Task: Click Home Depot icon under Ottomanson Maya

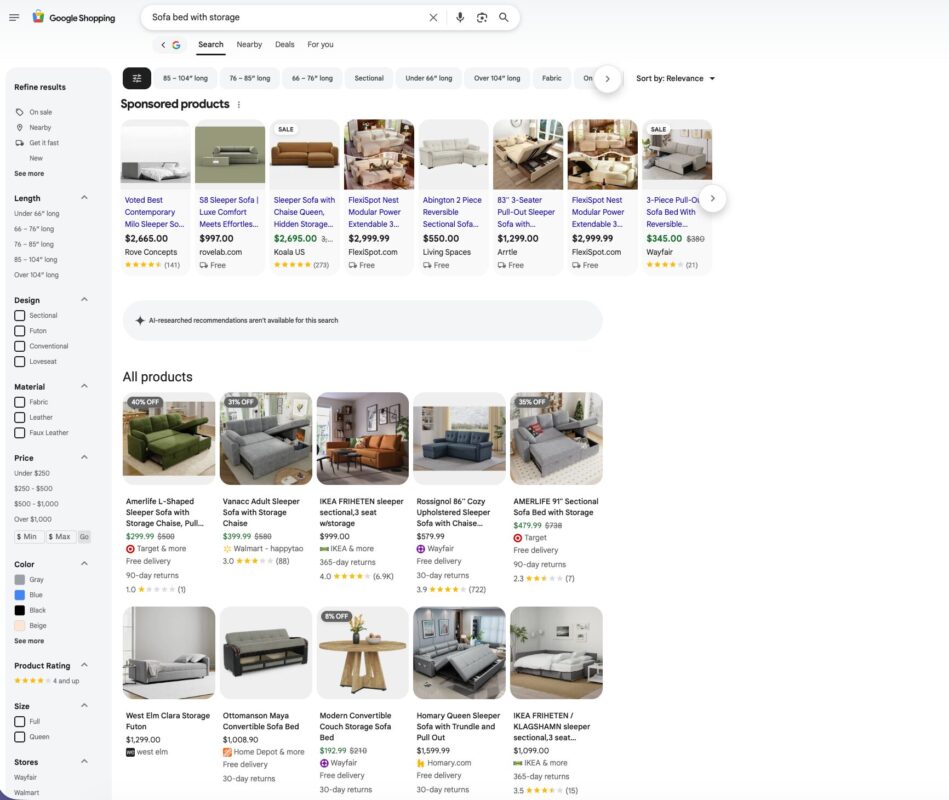Action: tap(227, 752)
